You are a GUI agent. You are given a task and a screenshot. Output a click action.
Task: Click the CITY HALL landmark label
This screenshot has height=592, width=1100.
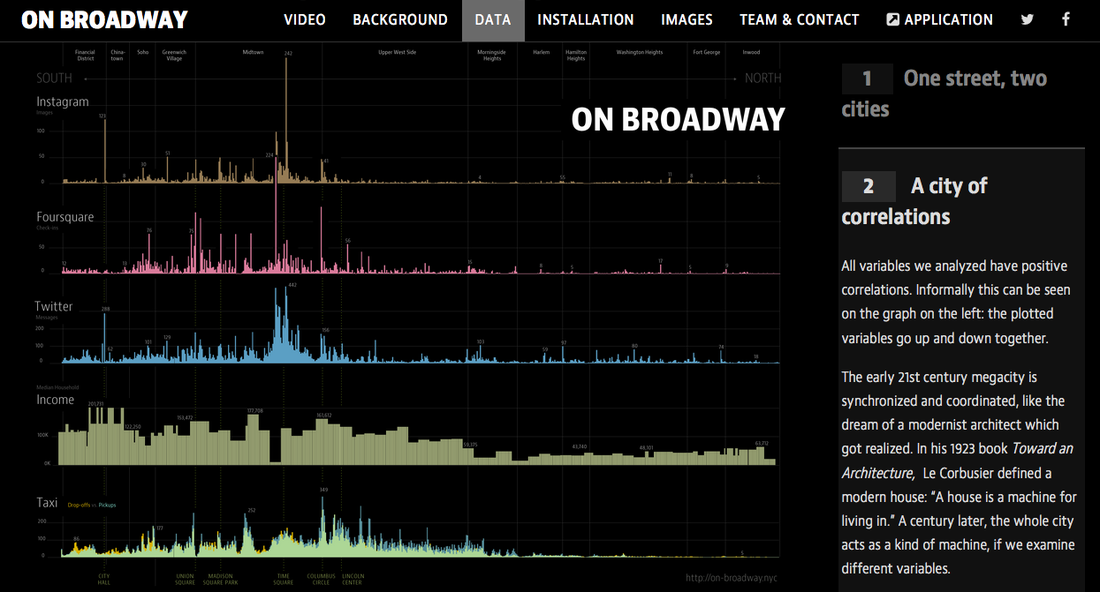tap(104, 579)
